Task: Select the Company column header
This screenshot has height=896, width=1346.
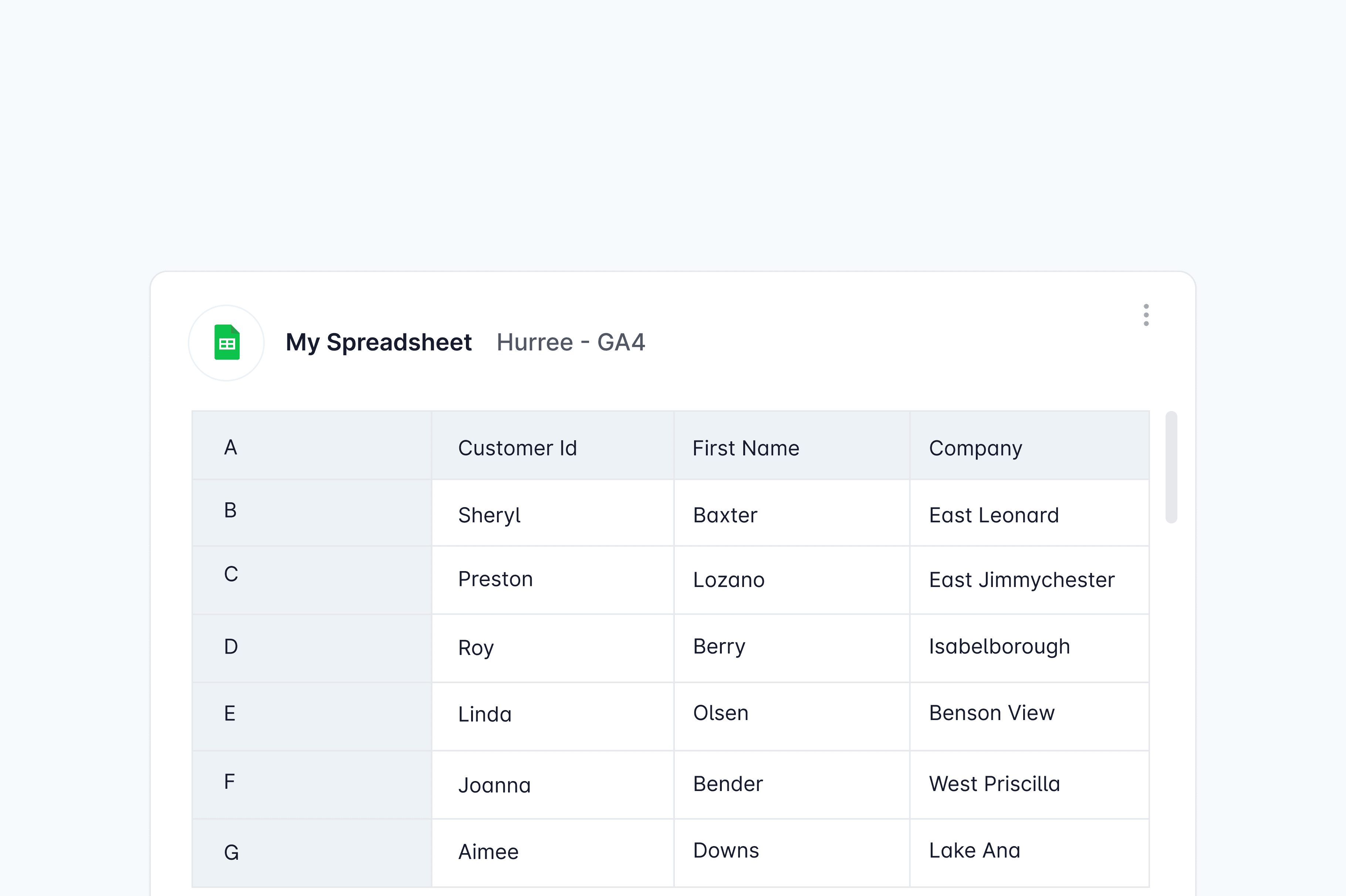Action: coord(975,447)
